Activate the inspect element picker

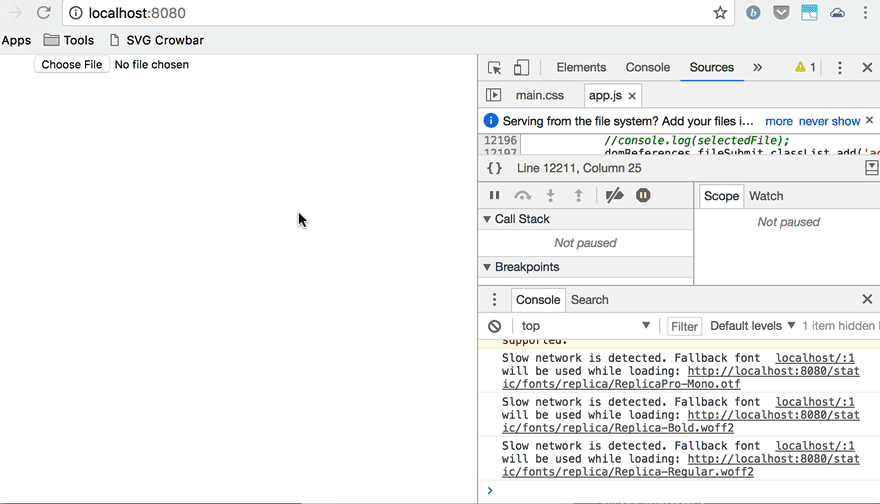(494, 68)
